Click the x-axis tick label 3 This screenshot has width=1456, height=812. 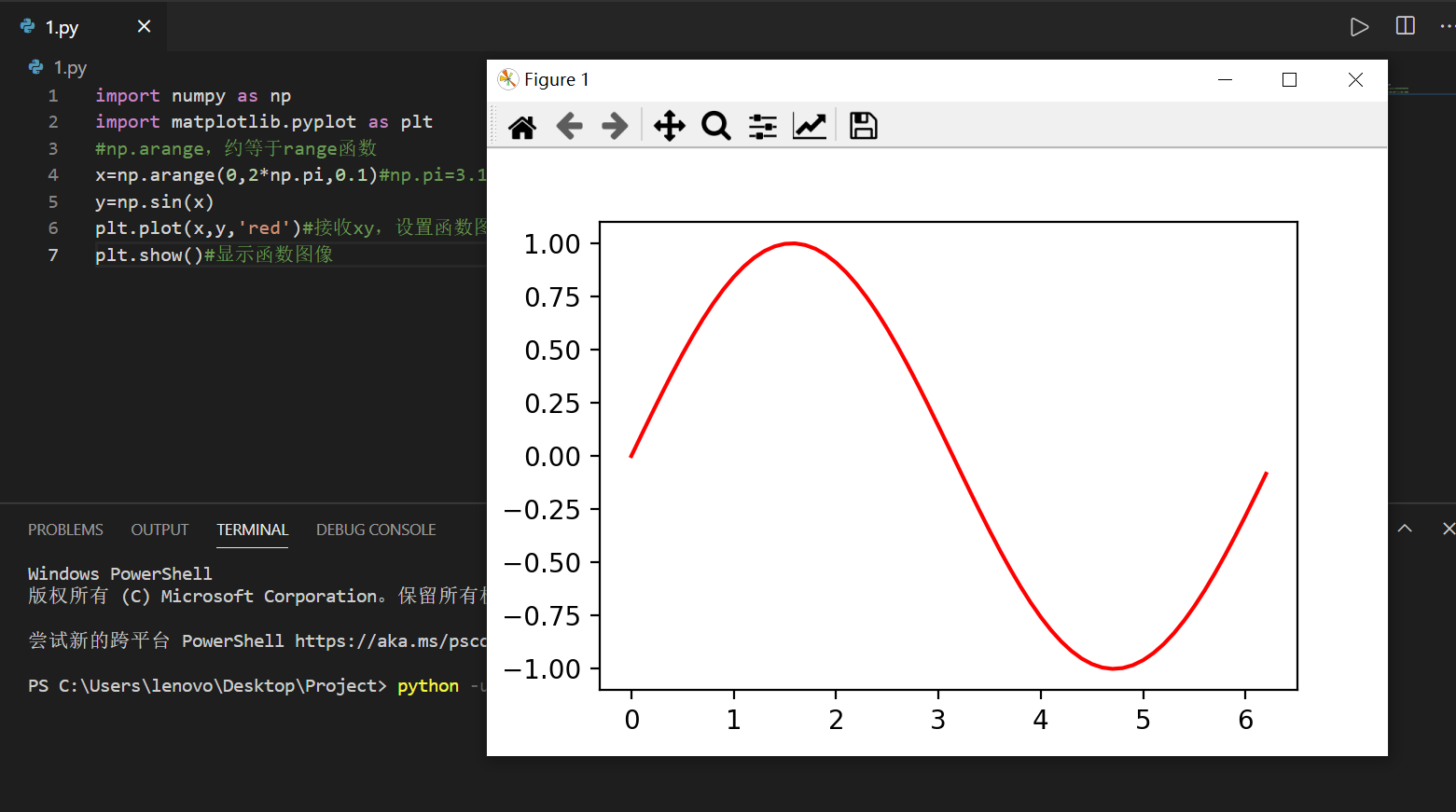938,720
